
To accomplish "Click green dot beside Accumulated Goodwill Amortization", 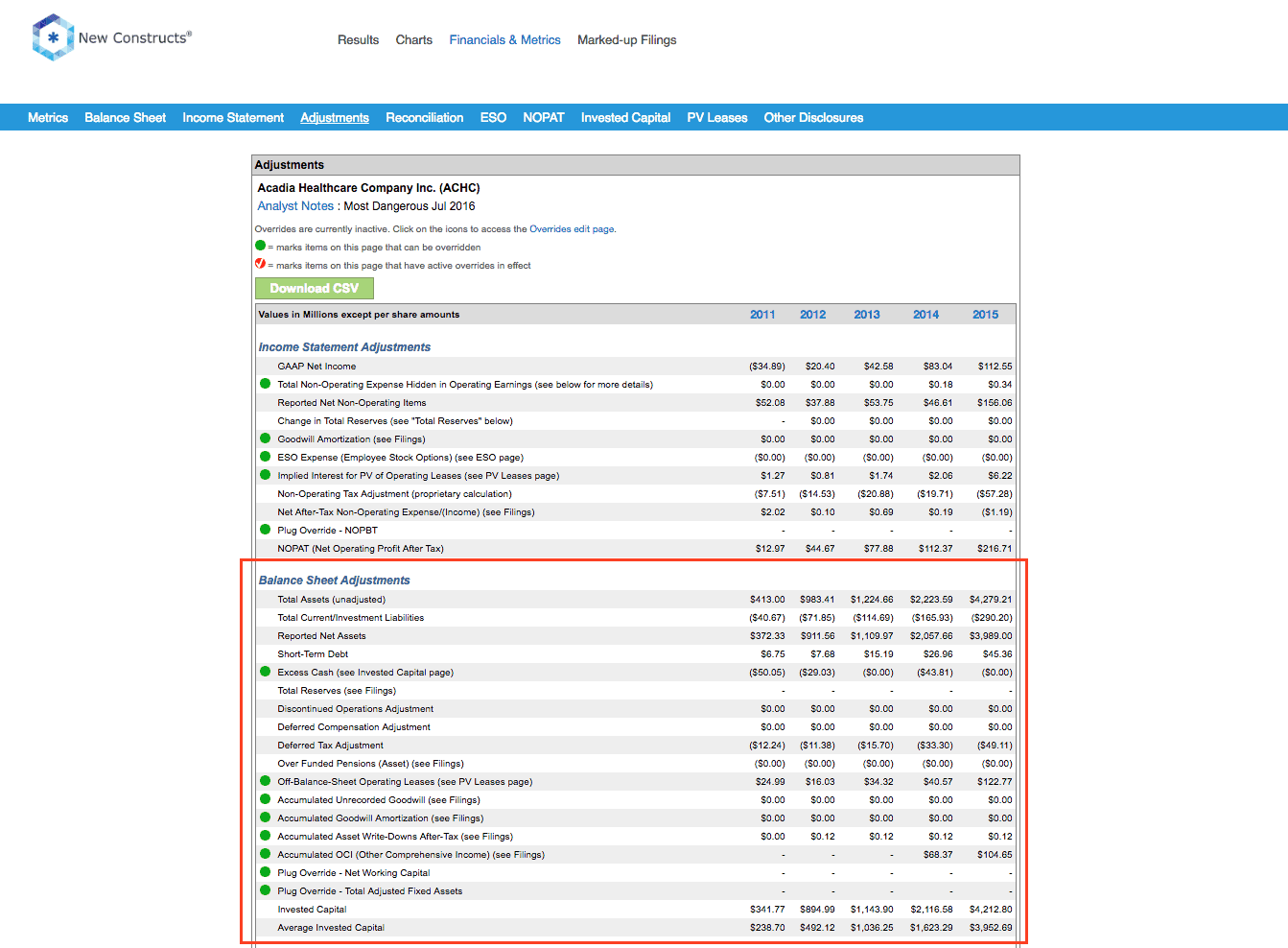I will [266, 818].
